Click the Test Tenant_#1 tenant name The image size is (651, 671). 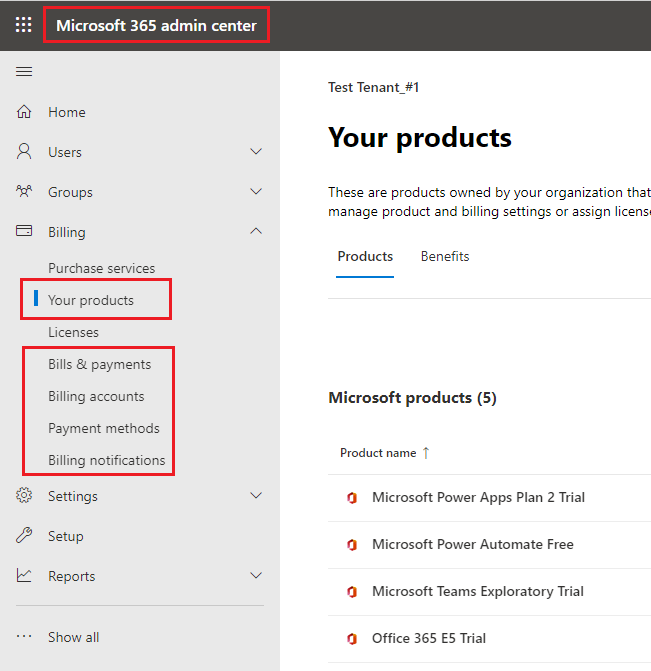(374, 87)
